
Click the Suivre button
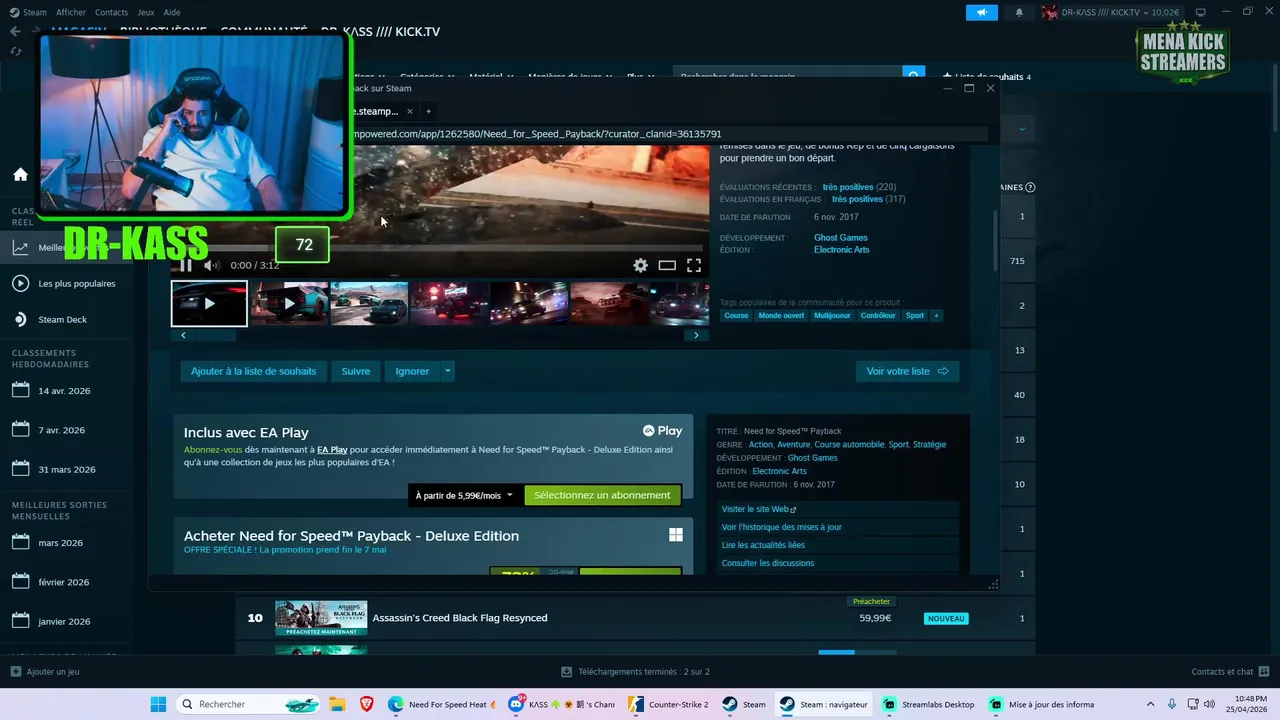(356, 371)
